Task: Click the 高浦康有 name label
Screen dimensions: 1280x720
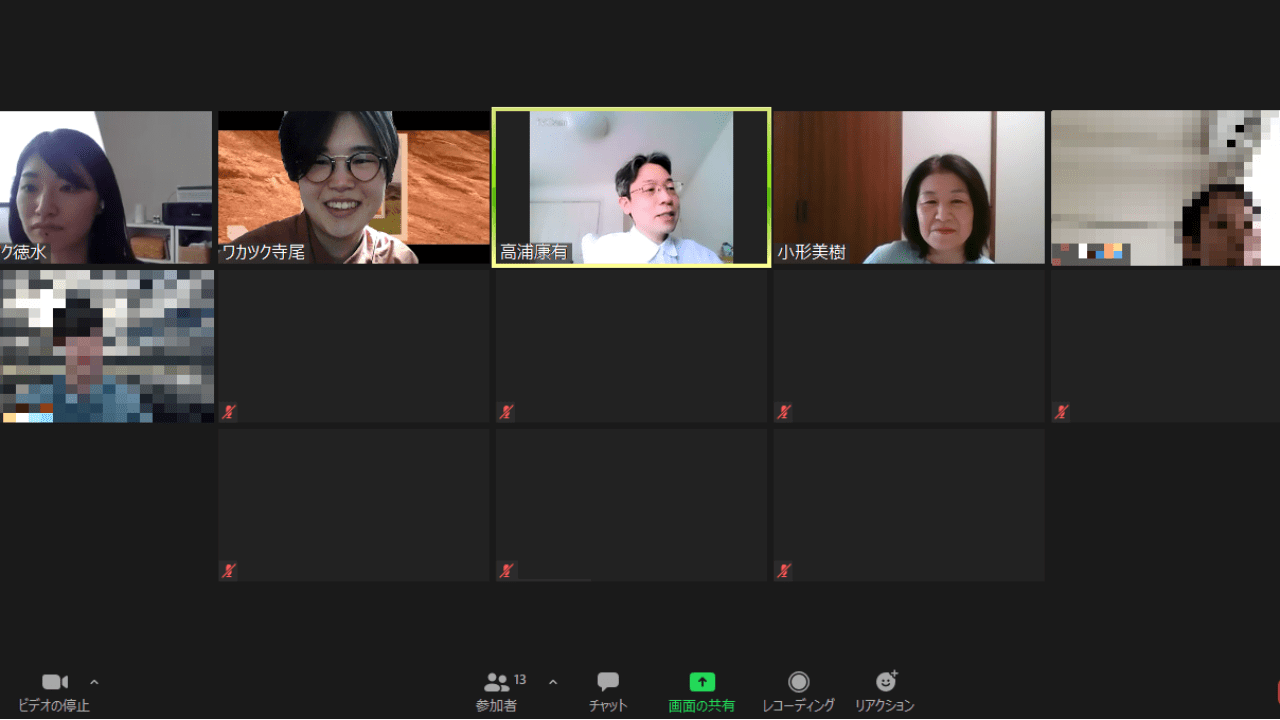Action: click(x=534, y=253)
